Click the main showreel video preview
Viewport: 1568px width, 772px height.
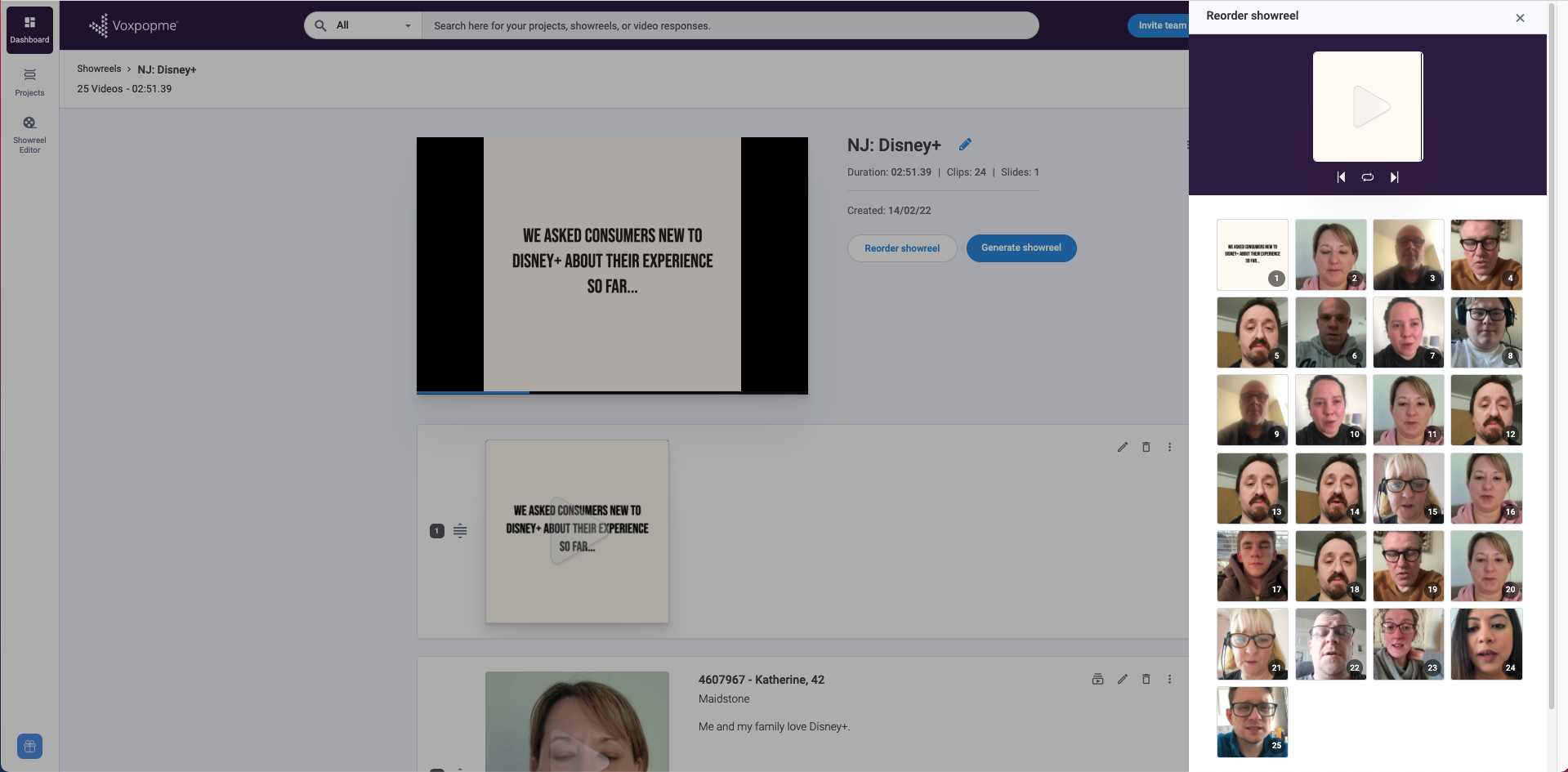[612, 264]
